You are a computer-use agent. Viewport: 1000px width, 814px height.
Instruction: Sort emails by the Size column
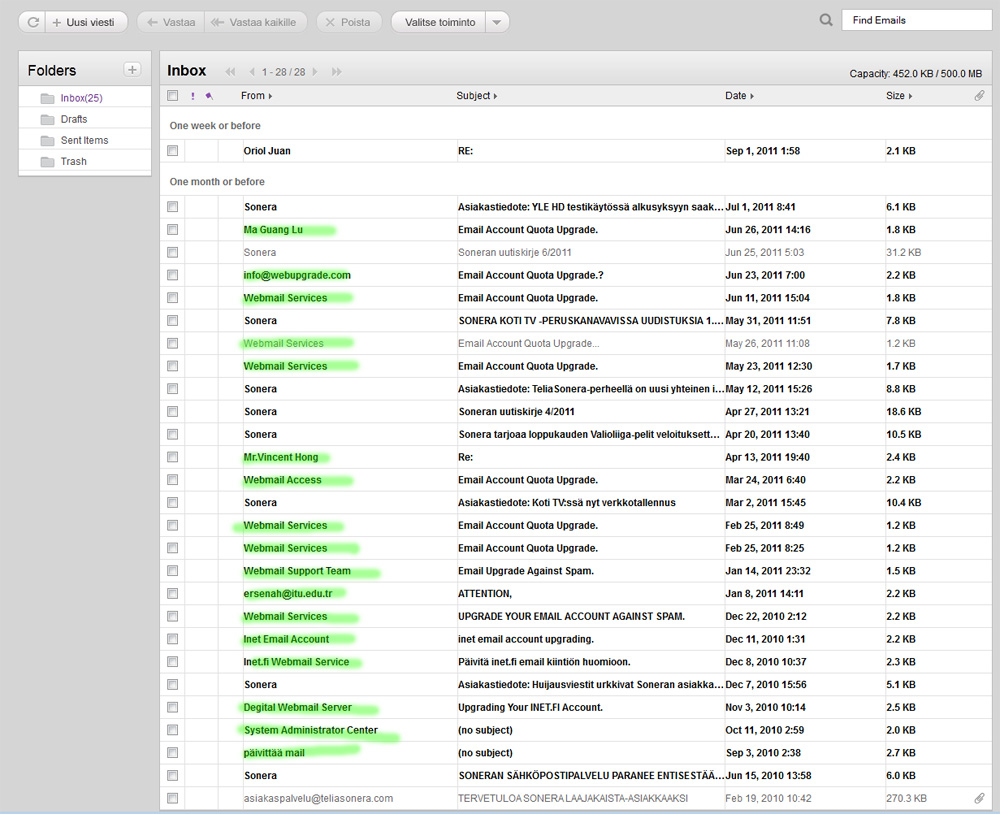897,96
